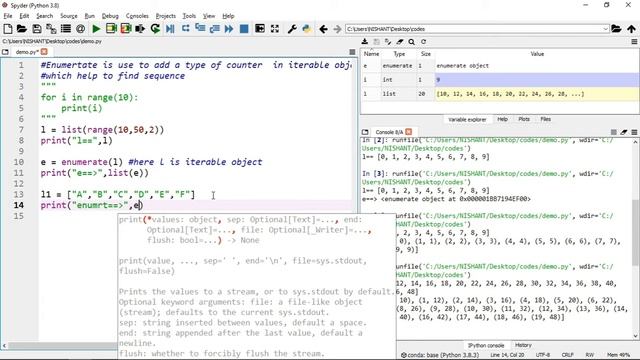Stop debugging with the blue square icon
640x360 pixels.
click(244, 29)
